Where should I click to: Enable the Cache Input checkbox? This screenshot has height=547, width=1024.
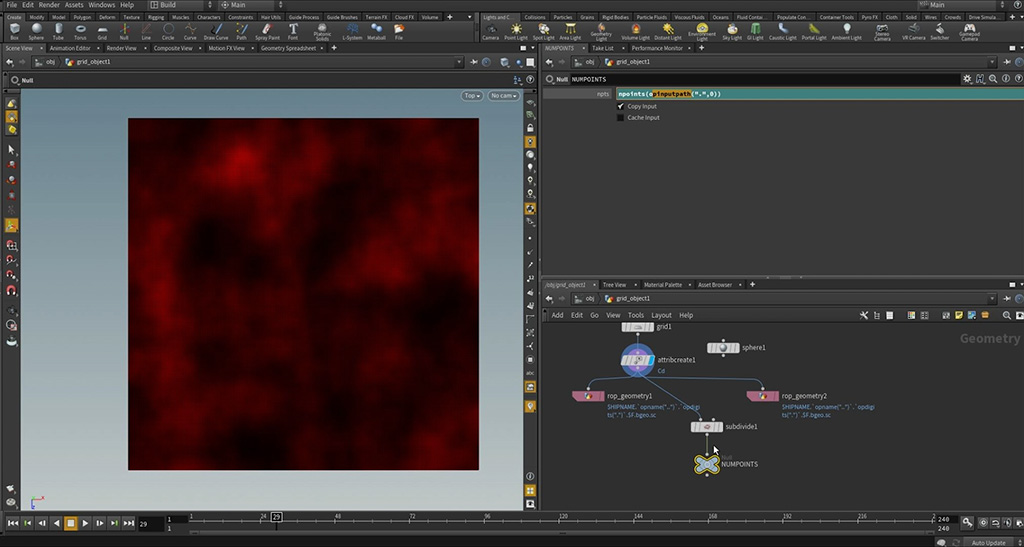pyautogui.click(x=621, y=118)
